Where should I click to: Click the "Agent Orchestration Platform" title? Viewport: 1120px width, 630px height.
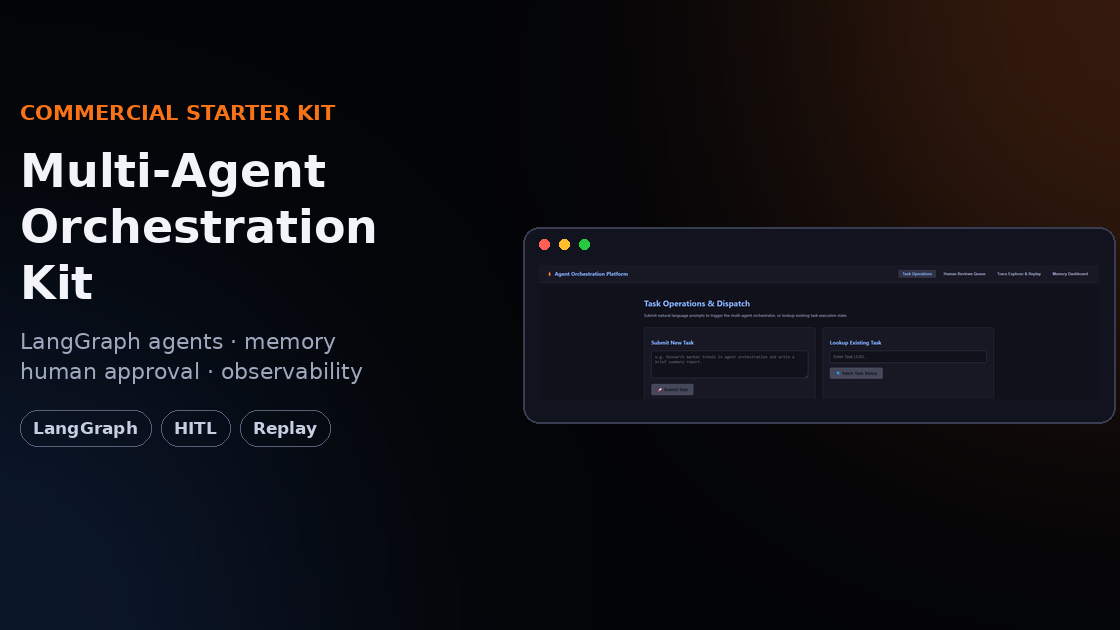click(x=591, y=274)
